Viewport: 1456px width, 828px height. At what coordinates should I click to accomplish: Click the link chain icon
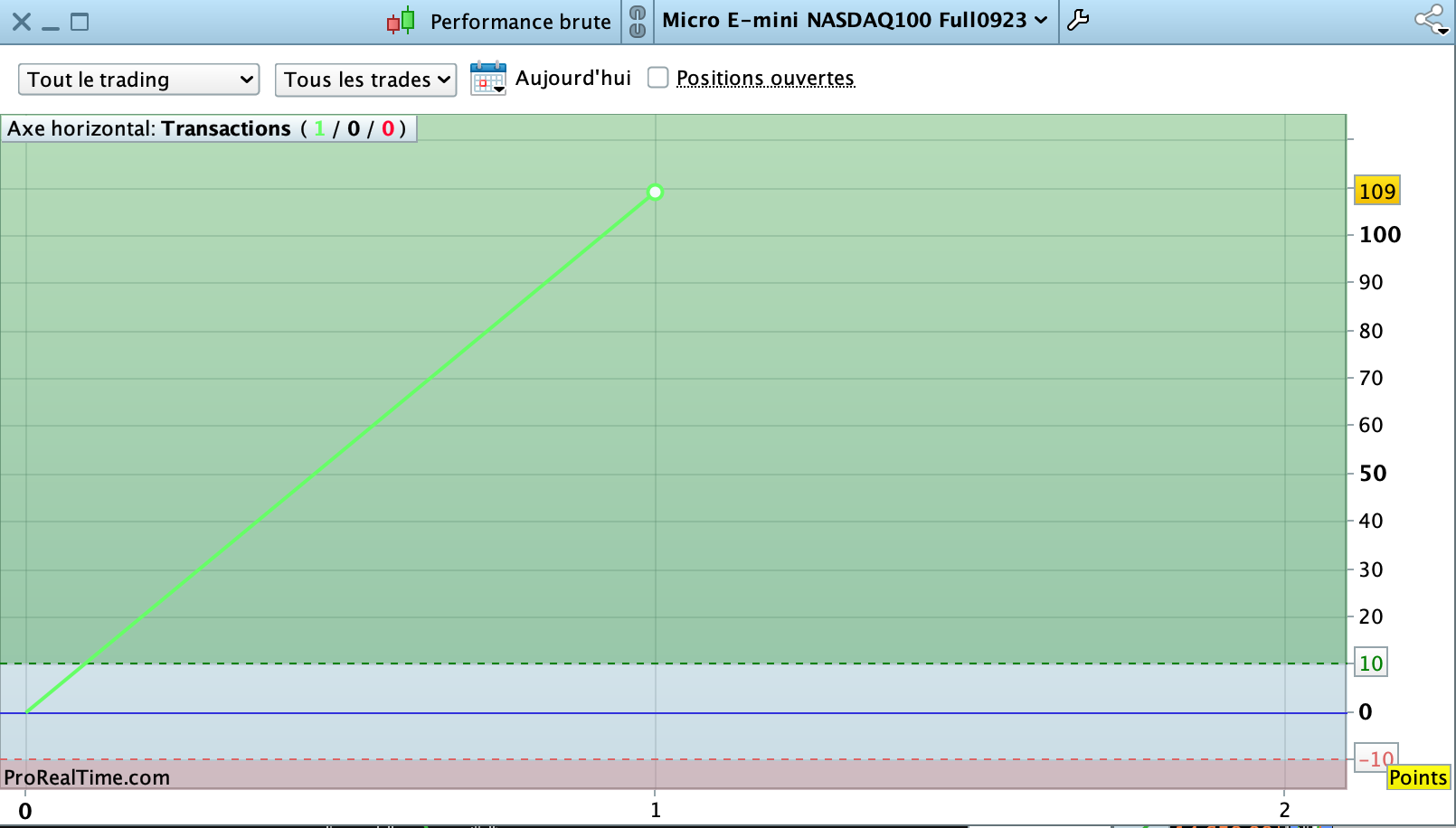638,21
